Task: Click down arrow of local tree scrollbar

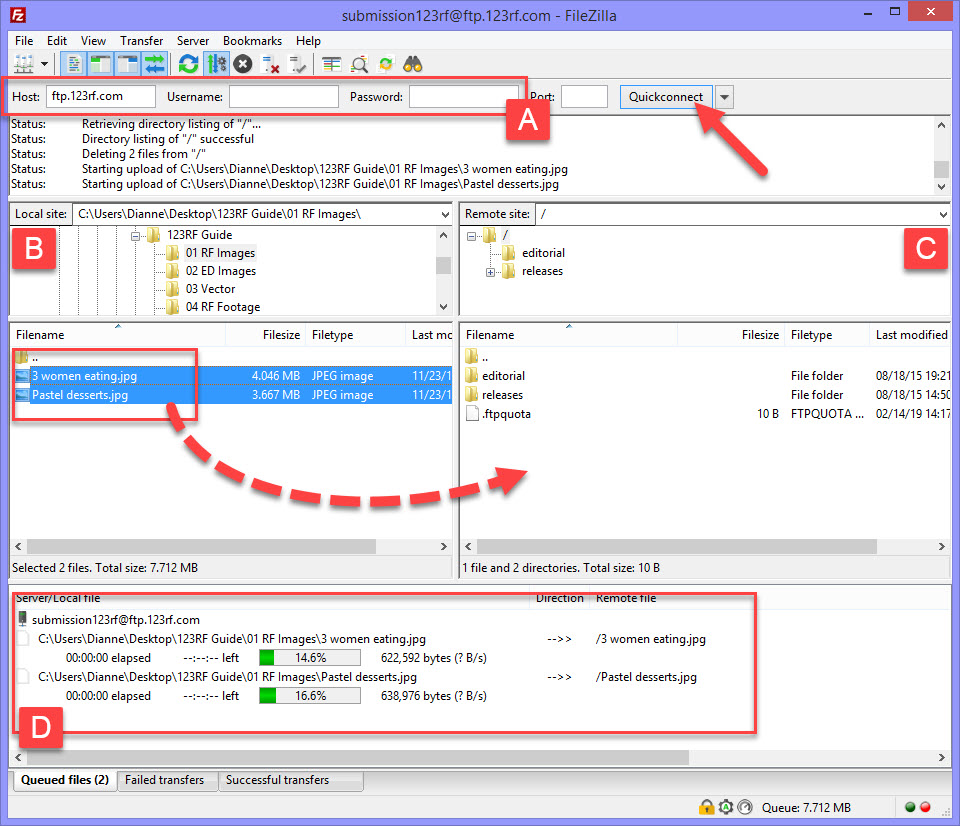Action: (x=444, y=307)
